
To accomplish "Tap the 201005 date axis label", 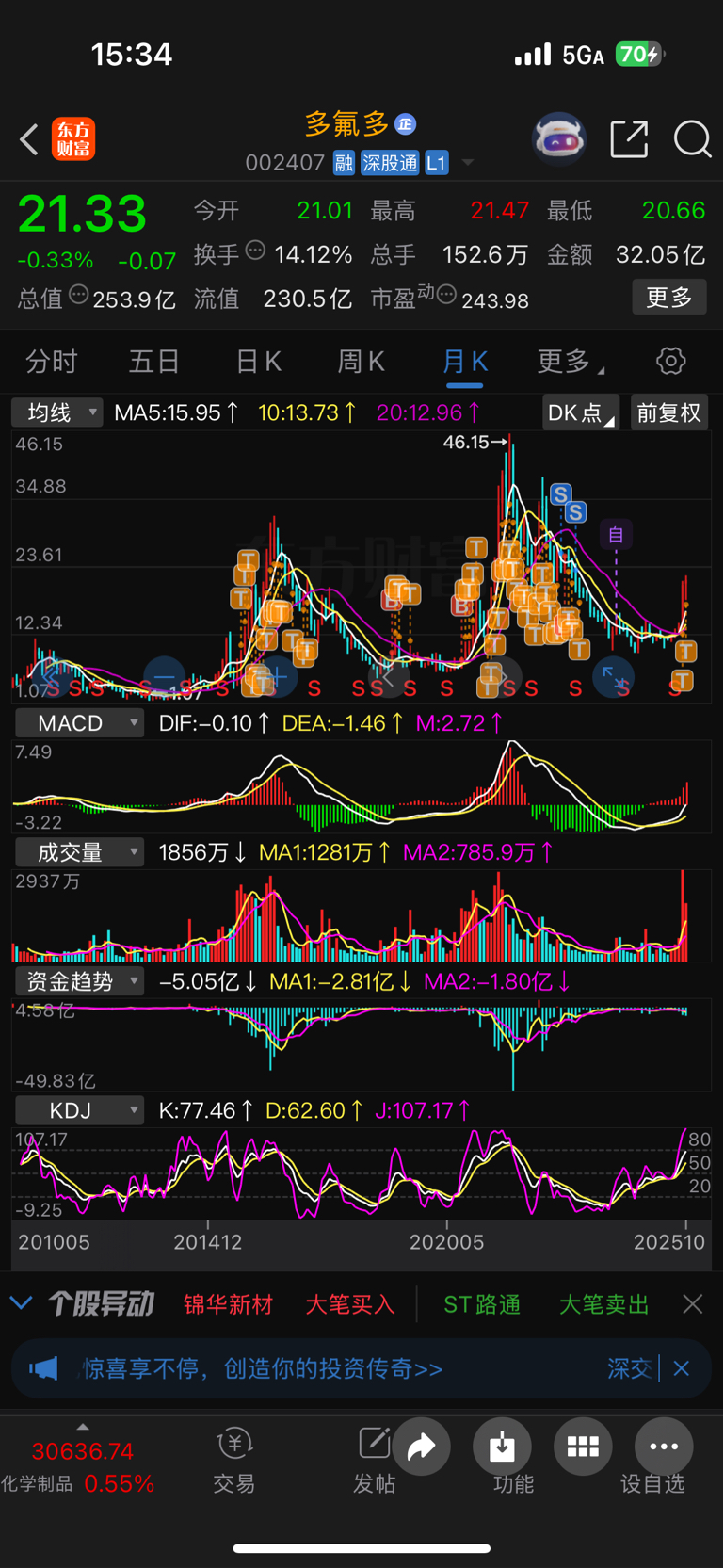I will (55, 1242).
